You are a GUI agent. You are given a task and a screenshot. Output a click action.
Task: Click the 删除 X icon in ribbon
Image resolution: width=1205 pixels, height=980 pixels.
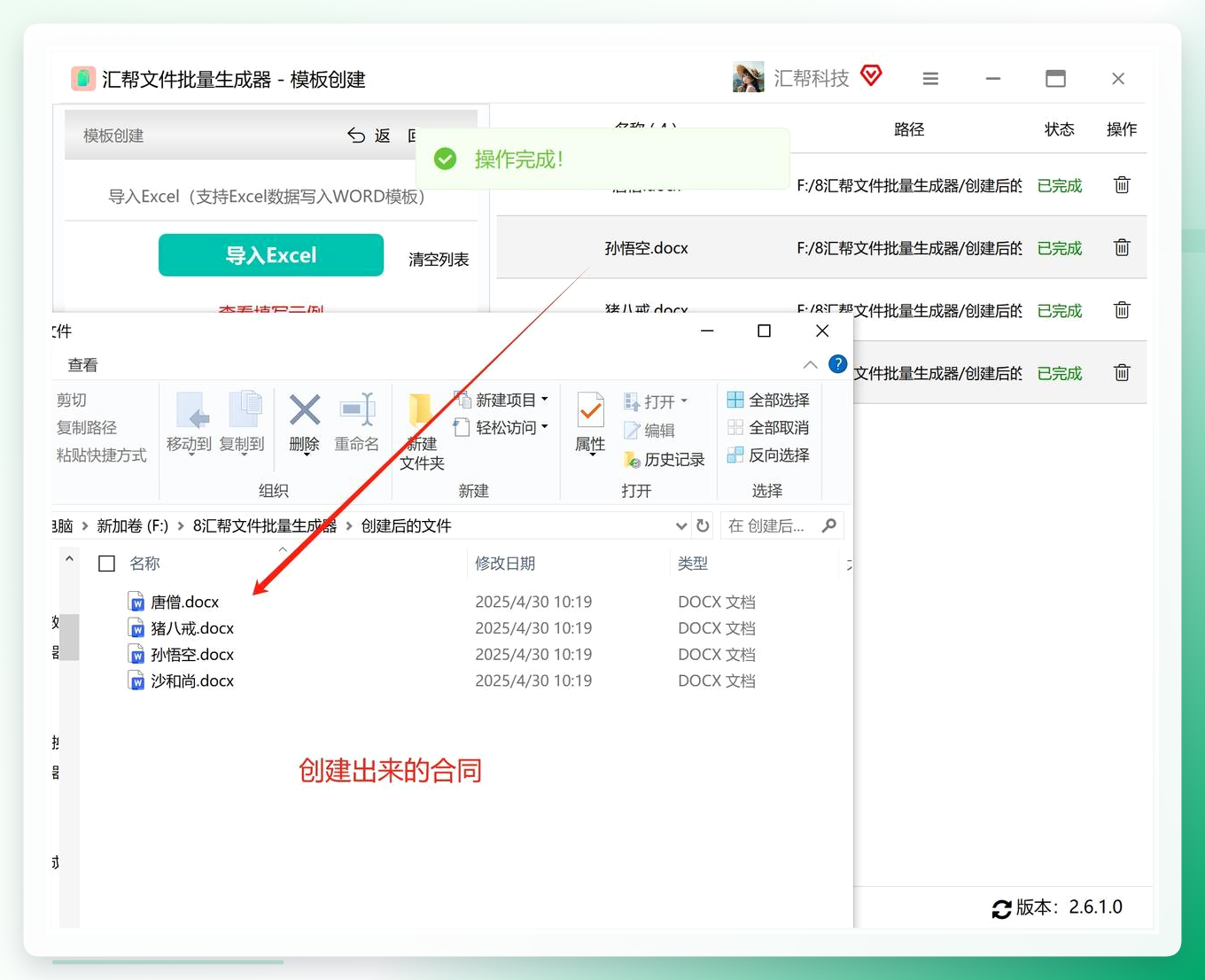click(x=305, y=410)
